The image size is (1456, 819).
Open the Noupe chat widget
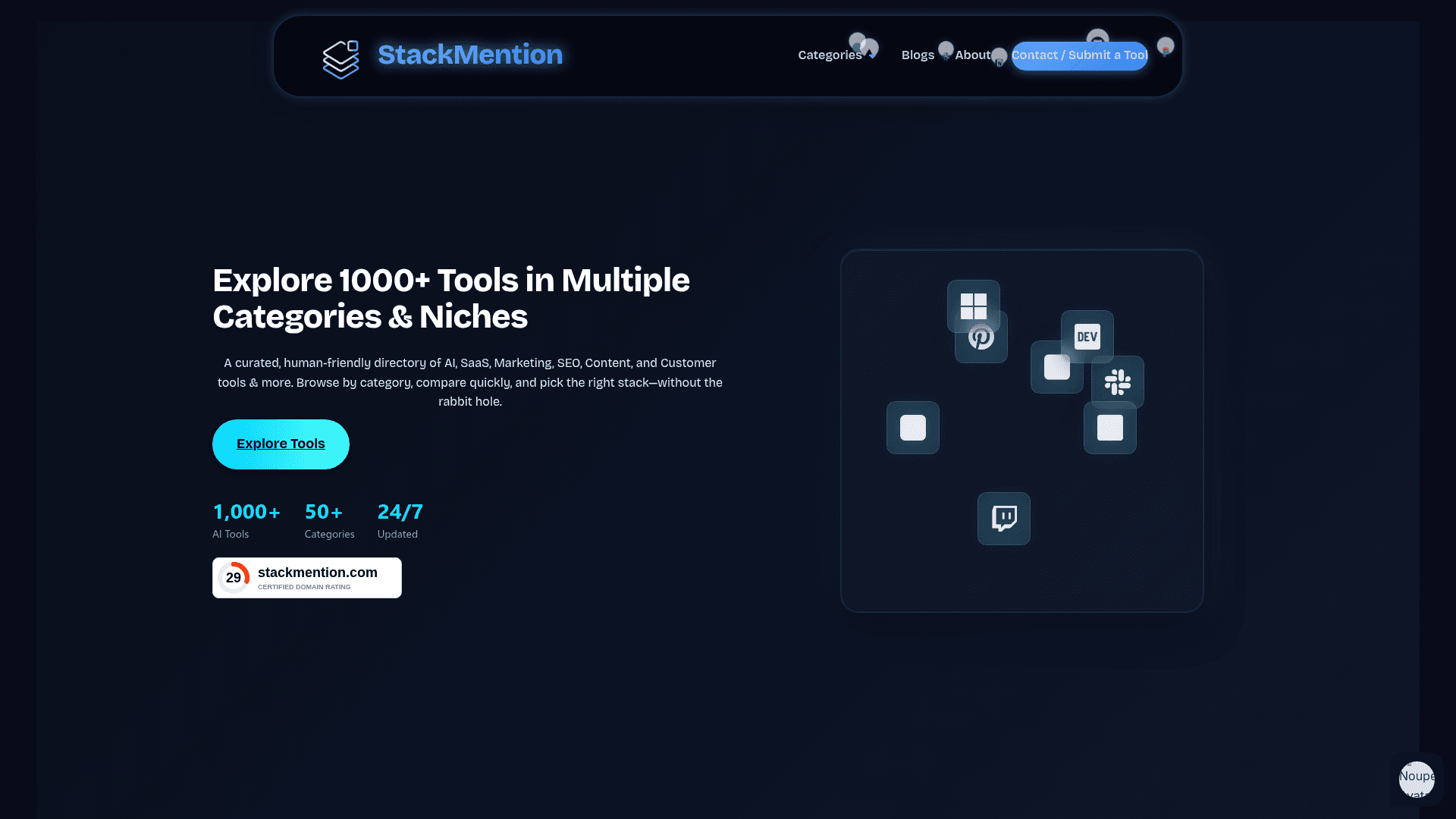coord(1416,780)
